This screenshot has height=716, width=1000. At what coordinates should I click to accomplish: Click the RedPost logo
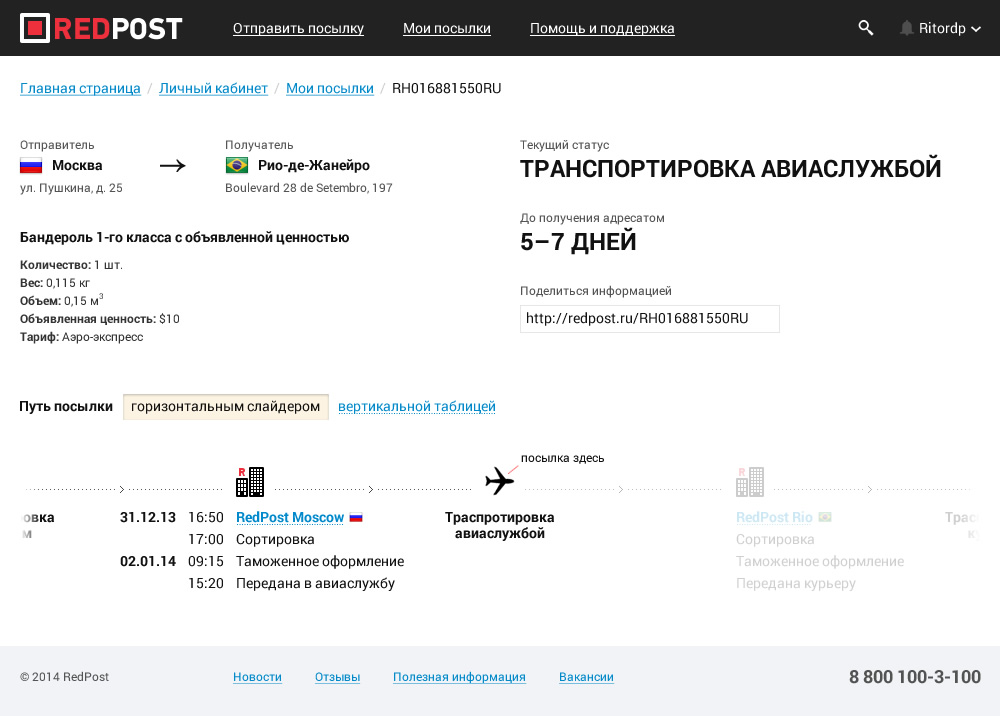(101, 28)
